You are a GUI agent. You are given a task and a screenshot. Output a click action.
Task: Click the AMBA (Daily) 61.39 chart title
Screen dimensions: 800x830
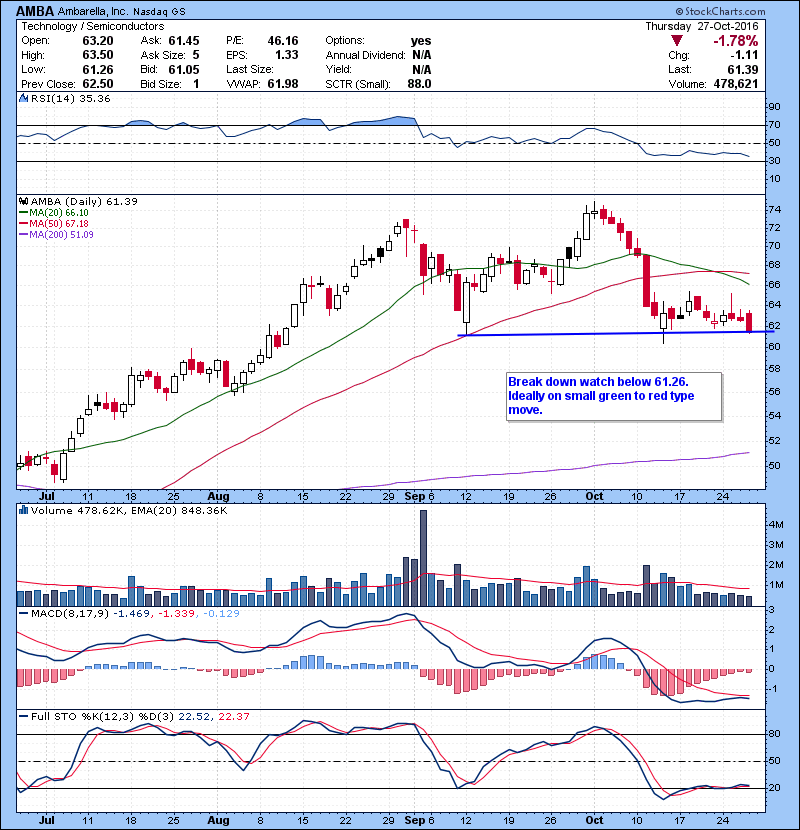84,202
